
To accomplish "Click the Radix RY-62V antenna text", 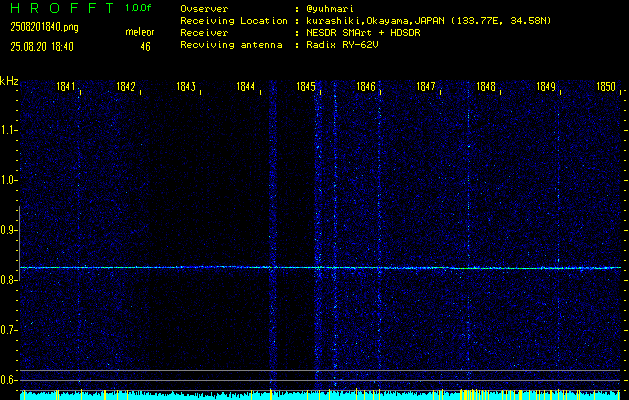I will (342, 45).
